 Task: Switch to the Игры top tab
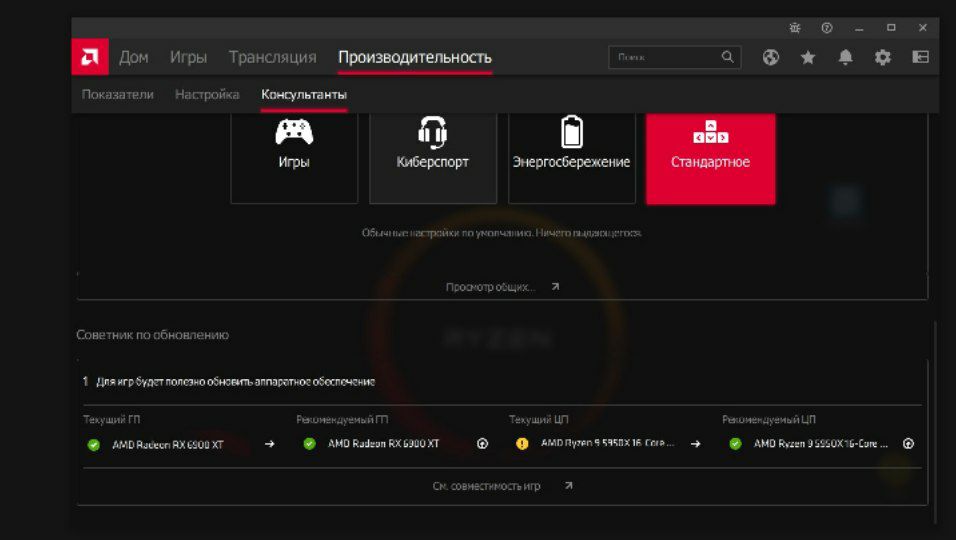pos(188,57)
